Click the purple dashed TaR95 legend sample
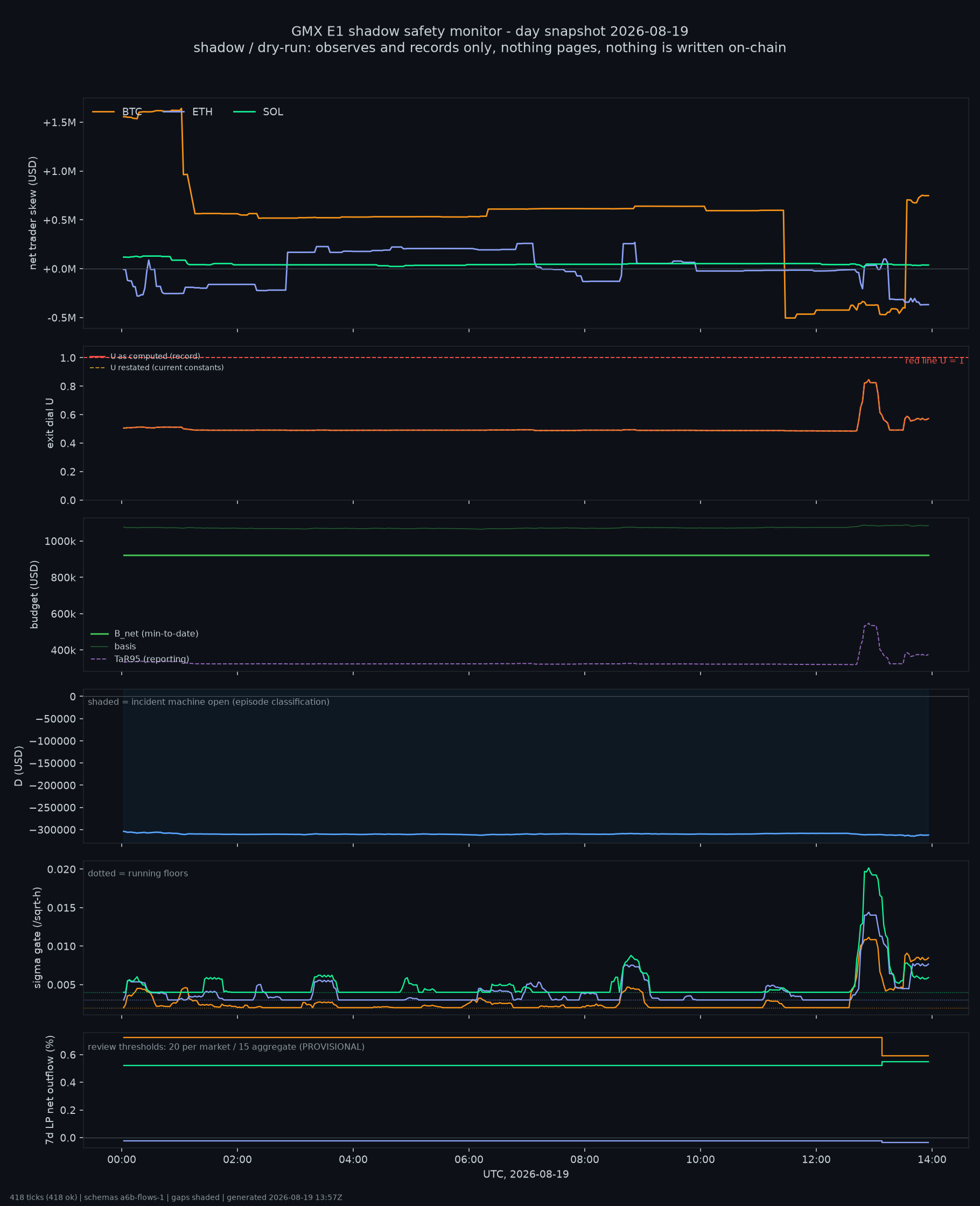Image resolution: width=980 pixels, height=1206 pixels. [x=99, y=659]
